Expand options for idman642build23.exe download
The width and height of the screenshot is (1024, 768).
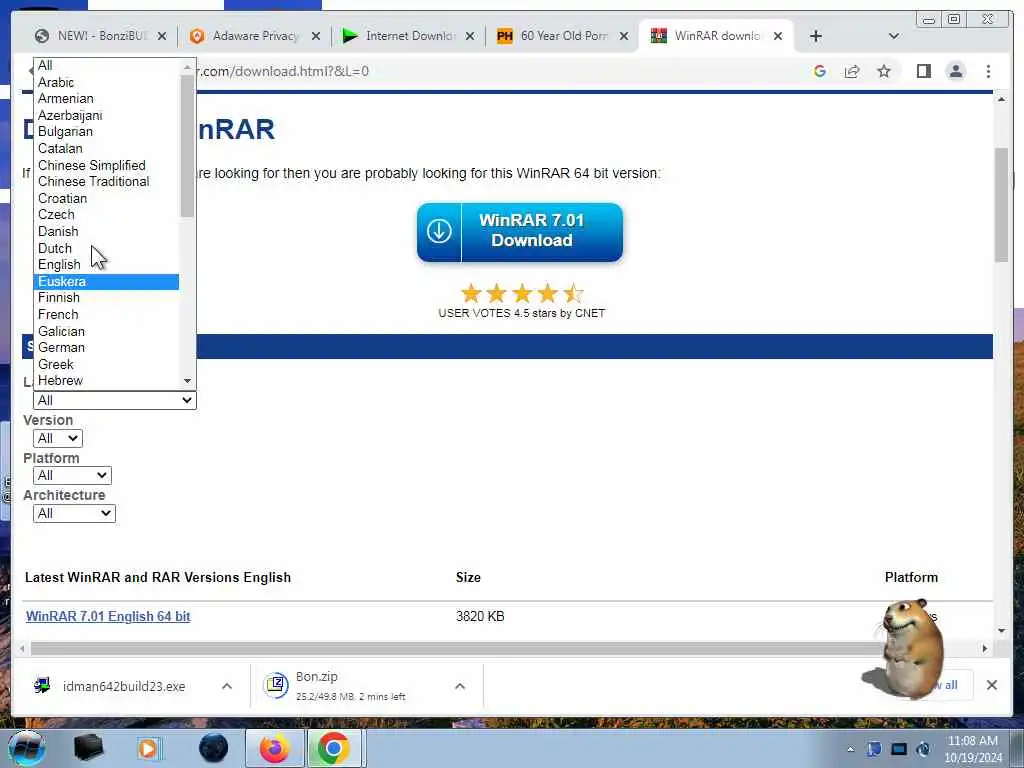tap(227, 686)
